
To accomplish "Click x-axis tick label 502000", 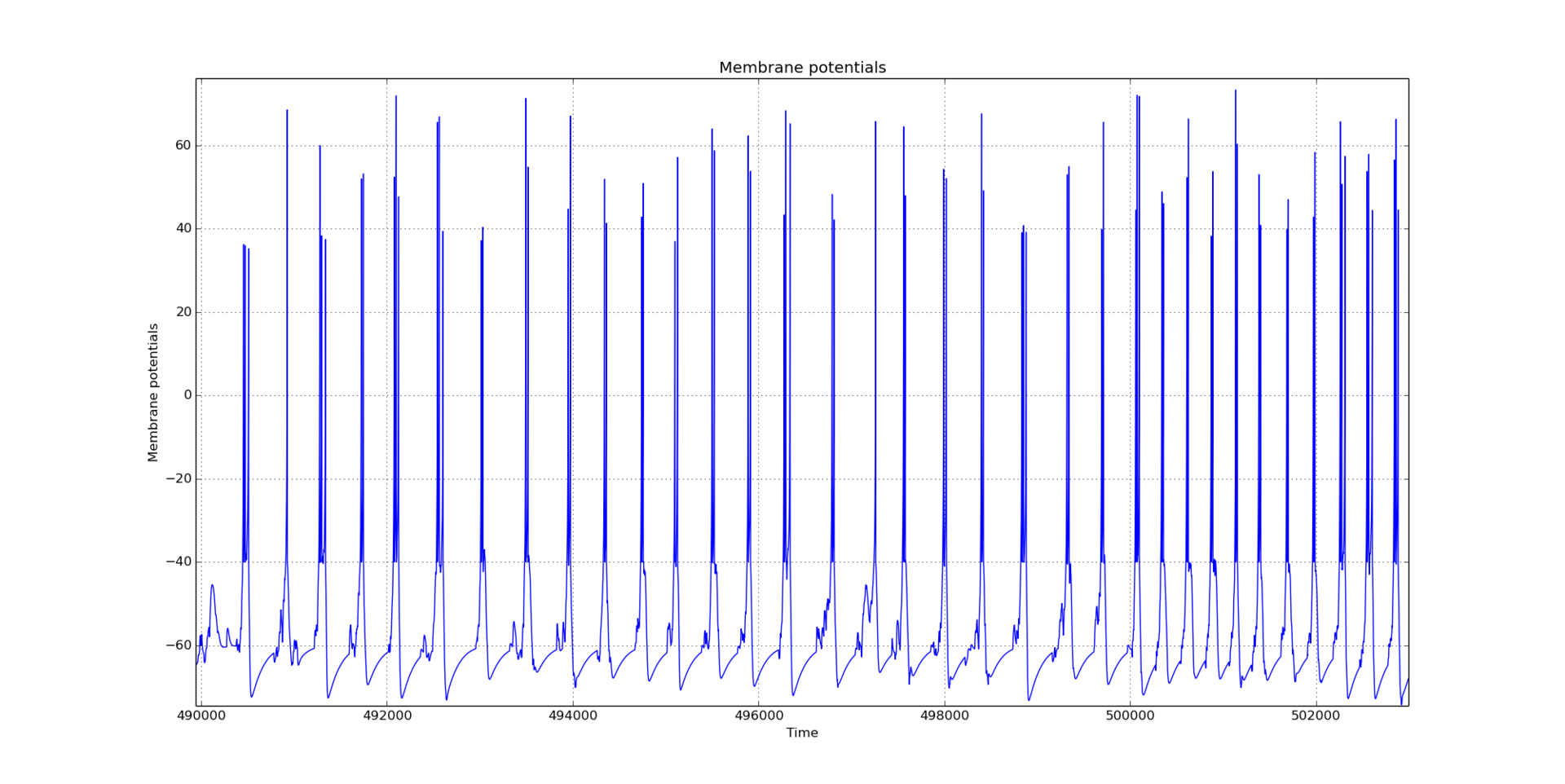I will 1316,716.
